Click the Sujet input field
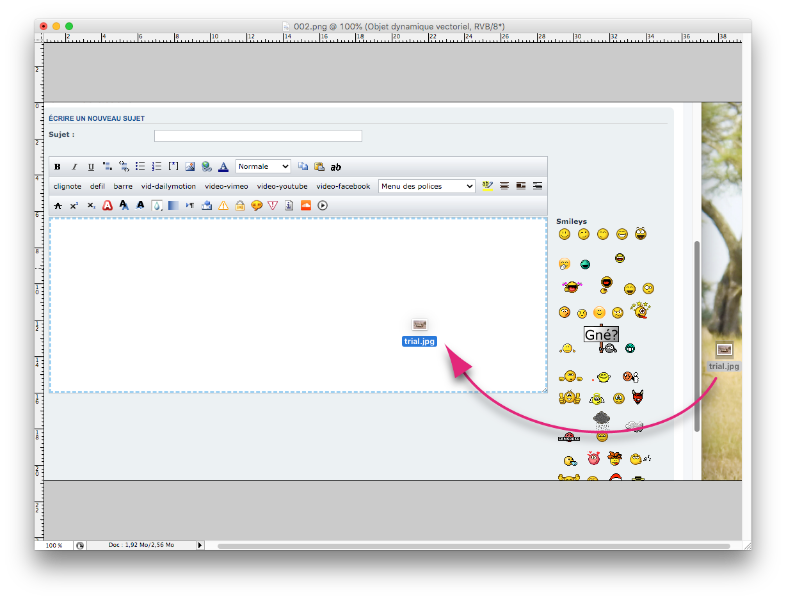The width and height of the screenshot is (786, 600). click(257, 136)
